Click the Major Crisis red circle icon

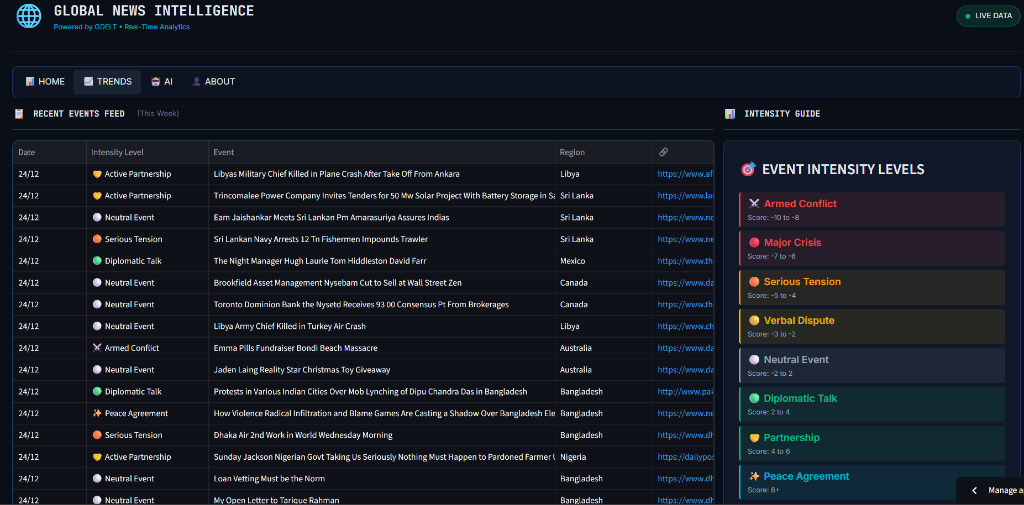[x=754, y=242]
